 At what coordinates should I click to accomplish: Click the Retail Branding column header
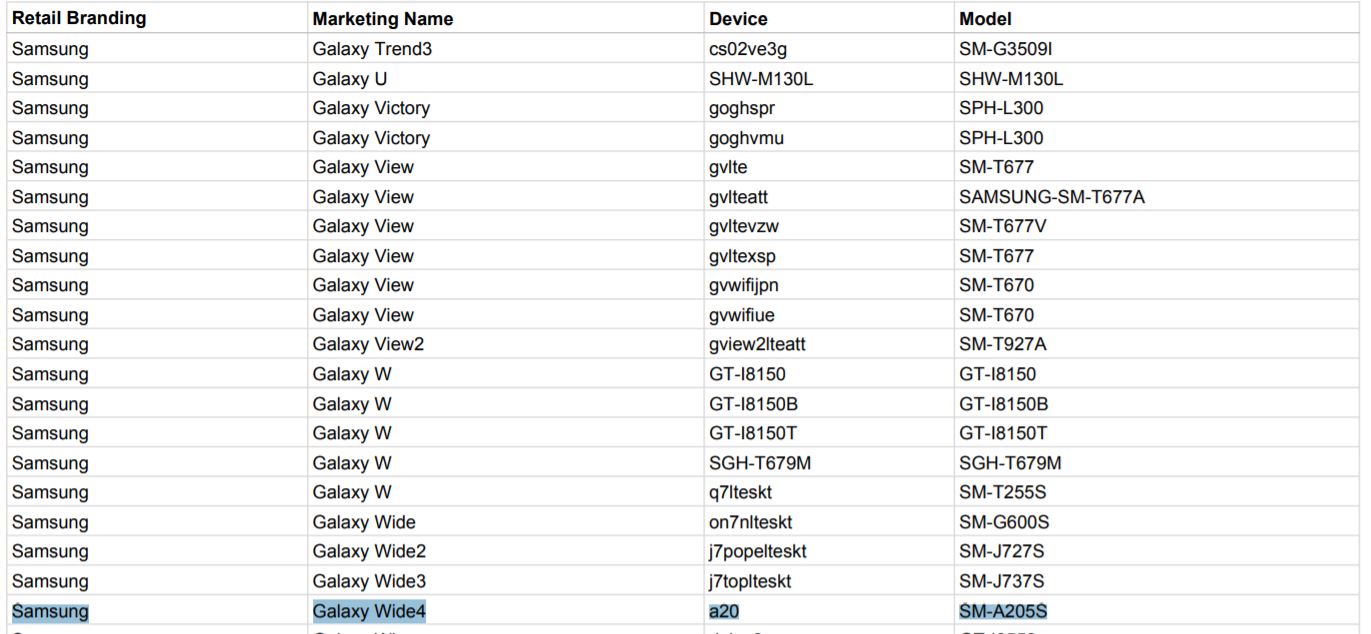click(x=79, y=19)
